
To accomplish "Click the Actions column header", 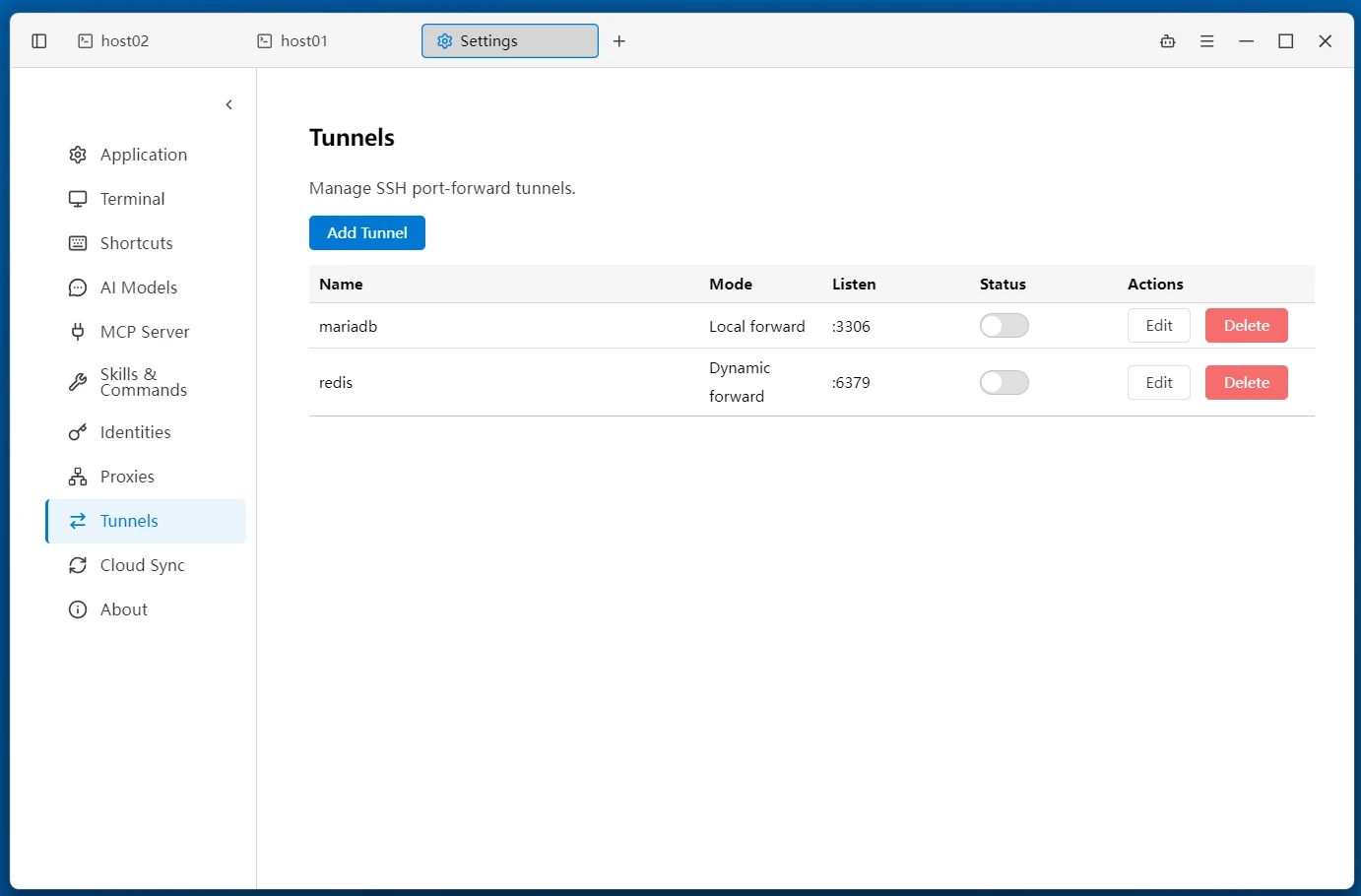I will coord(1155,285).
